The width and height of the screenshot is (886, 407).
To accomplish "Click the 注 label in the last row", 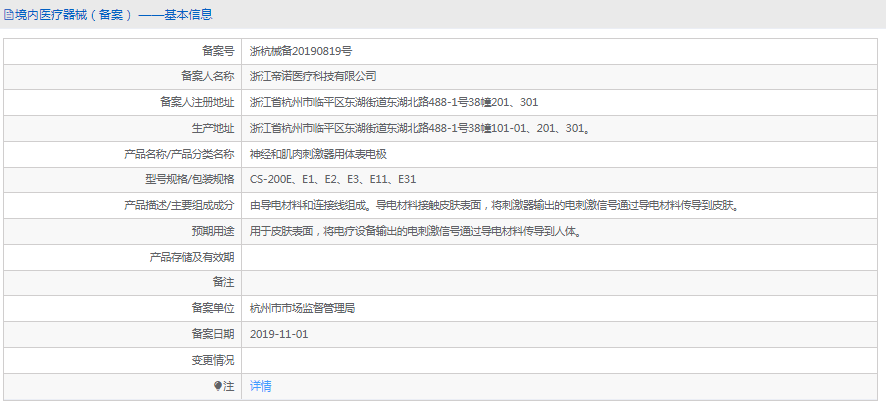I will tap(229, 386).
